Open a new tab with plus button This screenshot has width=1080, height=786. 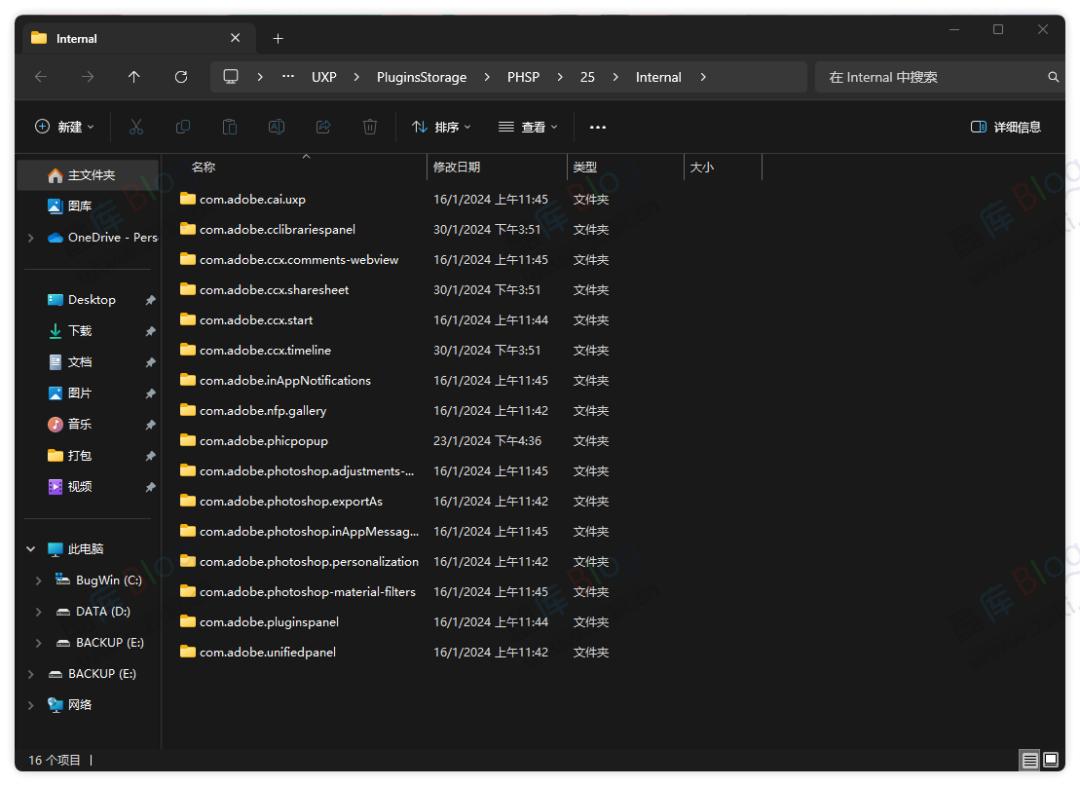[278, 39]
